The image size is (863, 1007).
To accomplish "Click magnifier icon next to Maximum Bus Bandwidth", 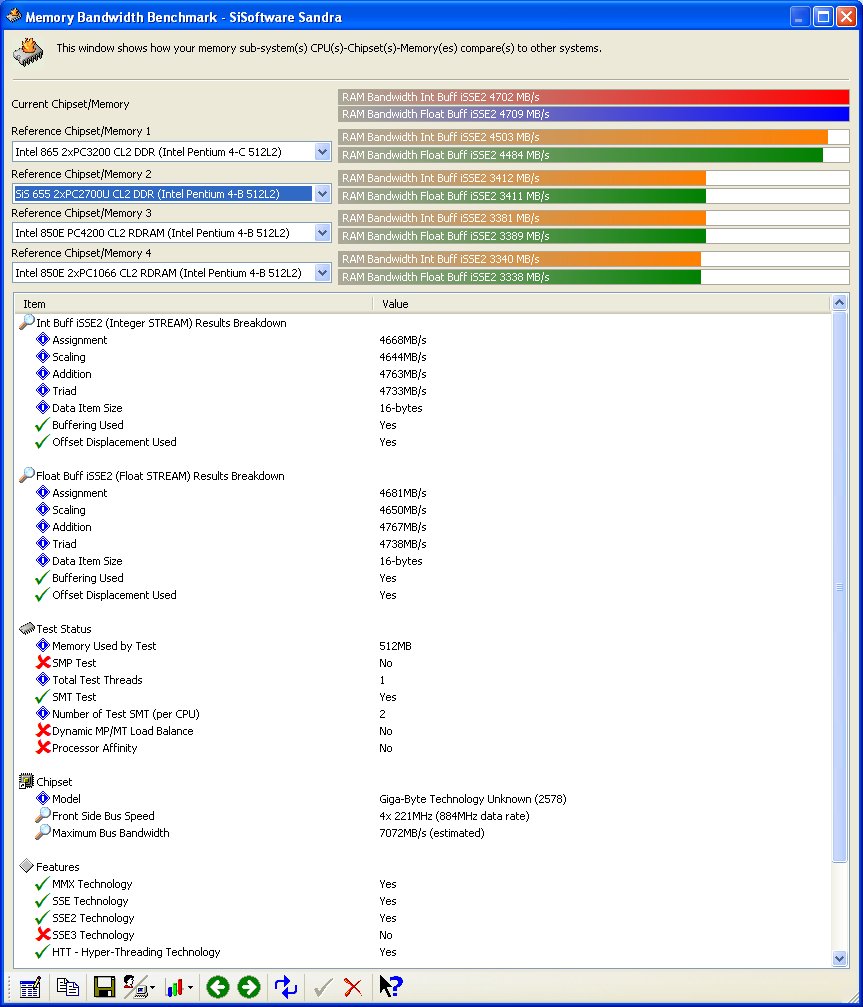I will click(x=43, y=832).
